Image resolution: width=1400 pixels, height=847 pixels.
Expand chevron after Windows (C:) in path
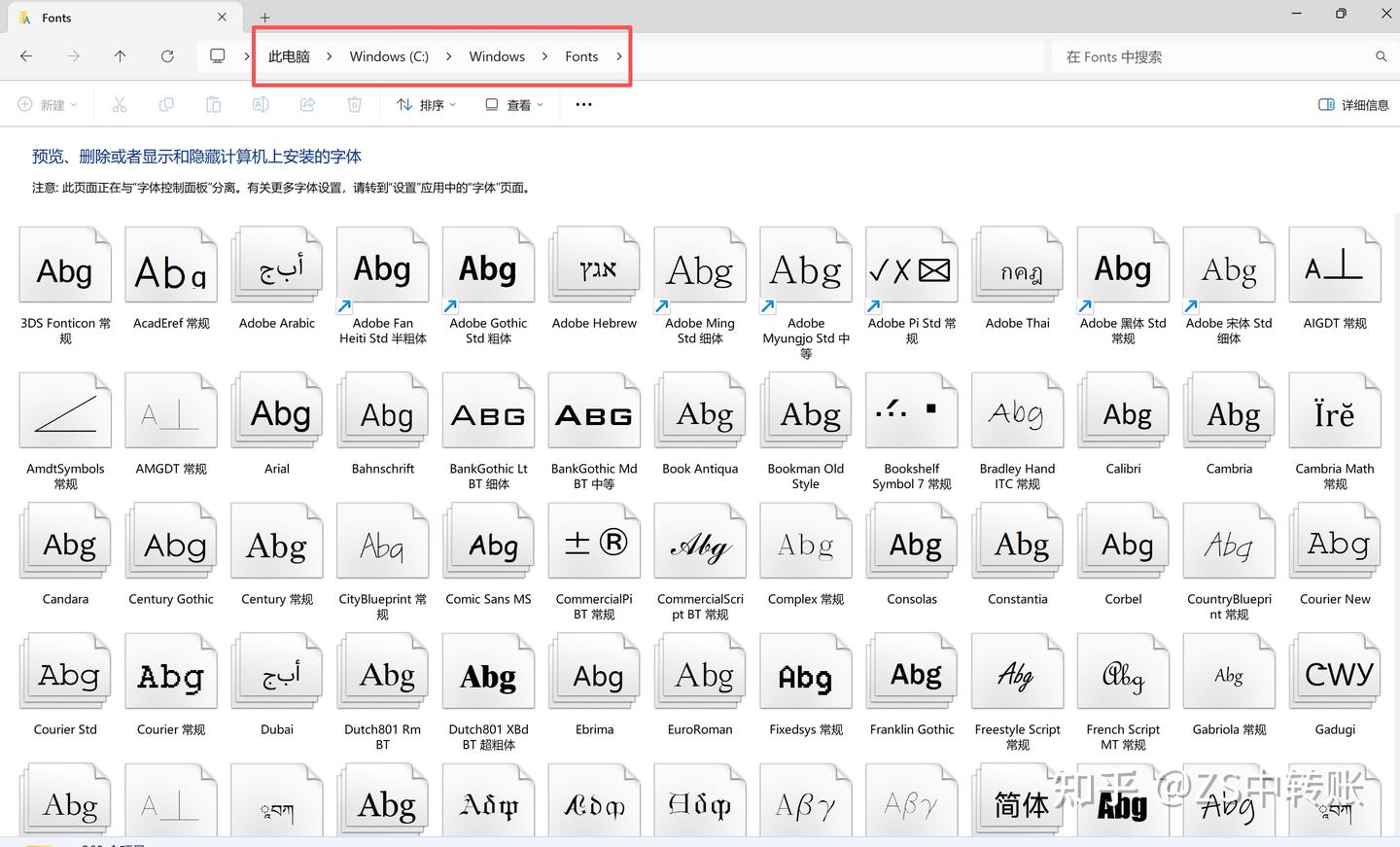pyautogui.click(x=448, y=56)
